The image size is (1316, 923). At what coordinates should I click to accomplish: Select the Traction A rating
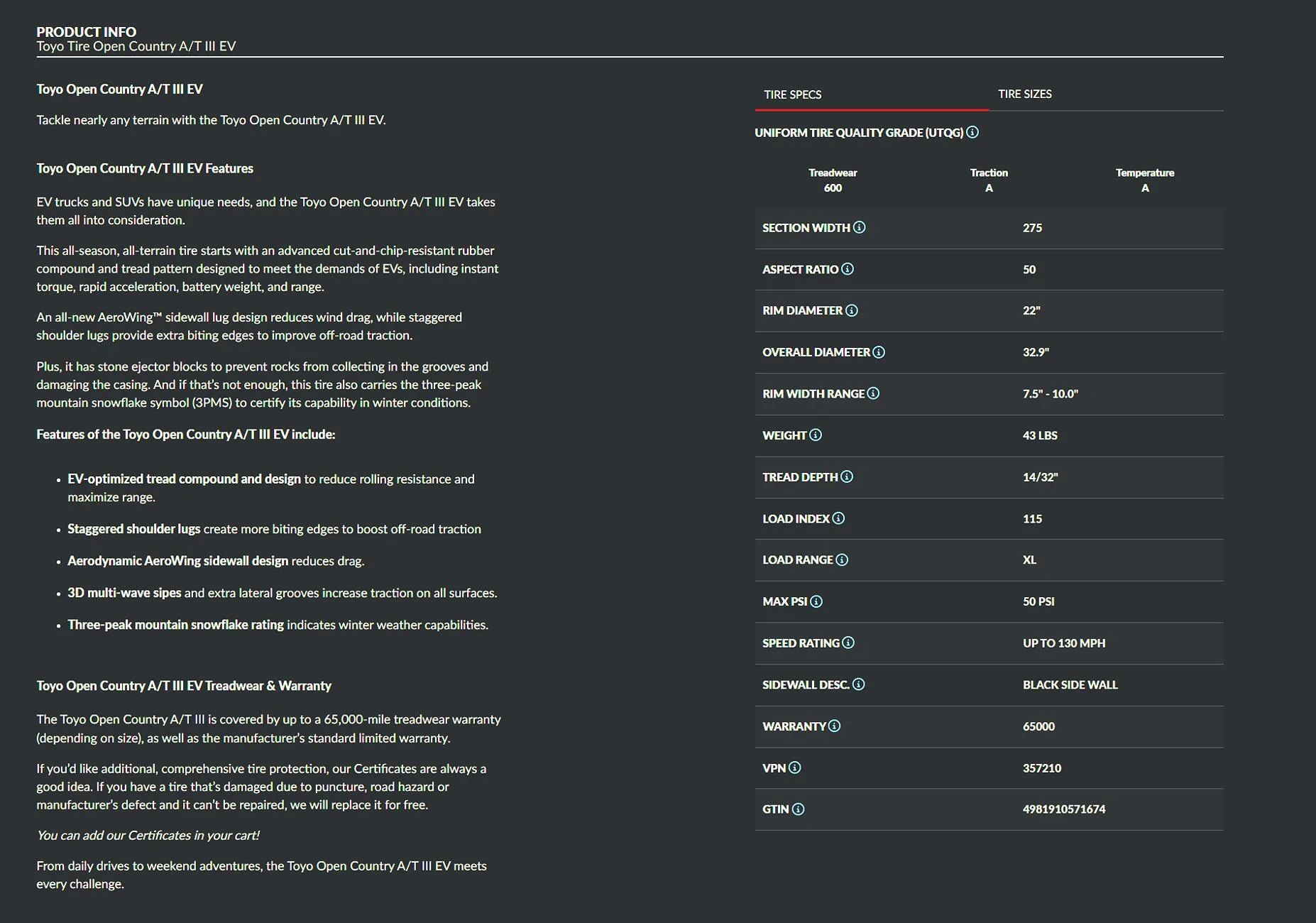coord(989,180)
